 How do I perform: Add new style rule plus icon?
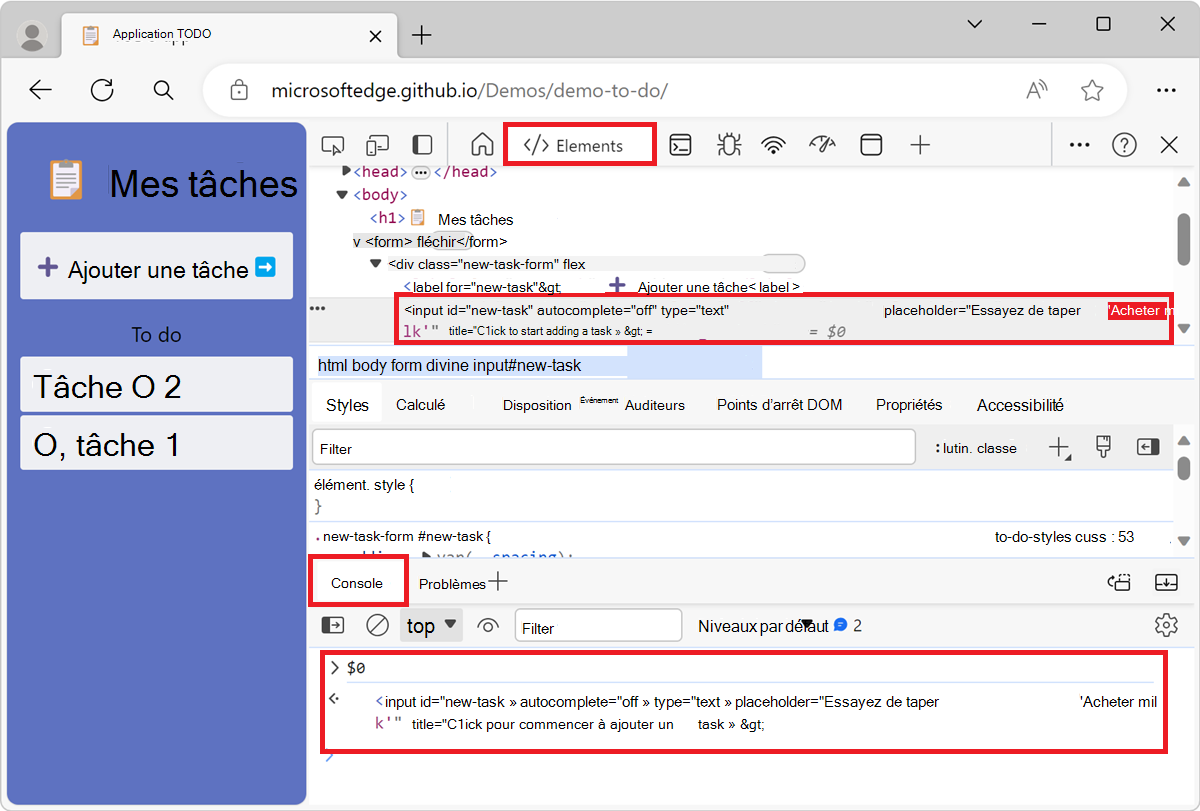[1059, 448]
